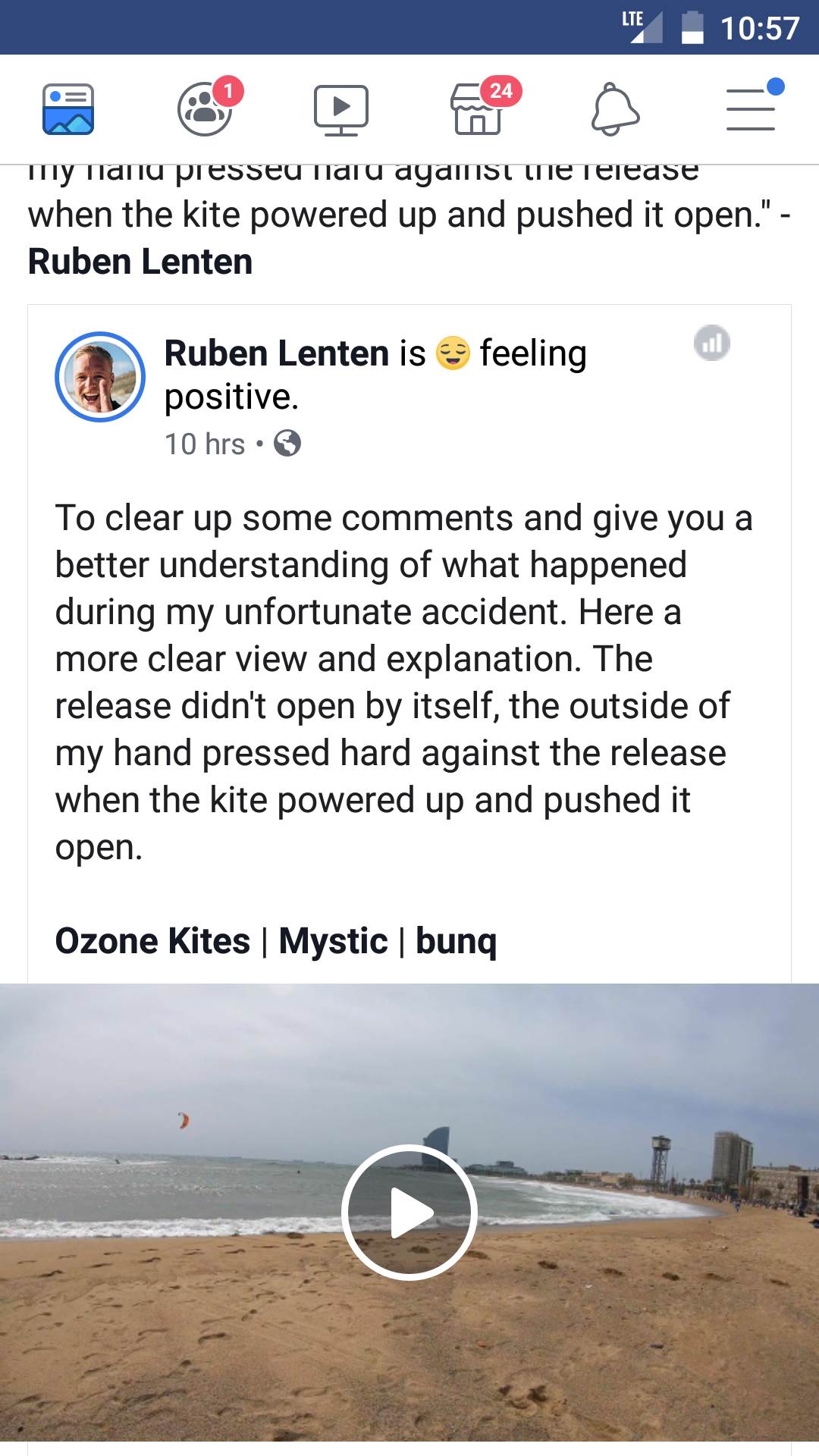The width and height of the screenshot is (819, 1456).
Task: Open the Ozone Kites page link
Action: tap(152, 941)
